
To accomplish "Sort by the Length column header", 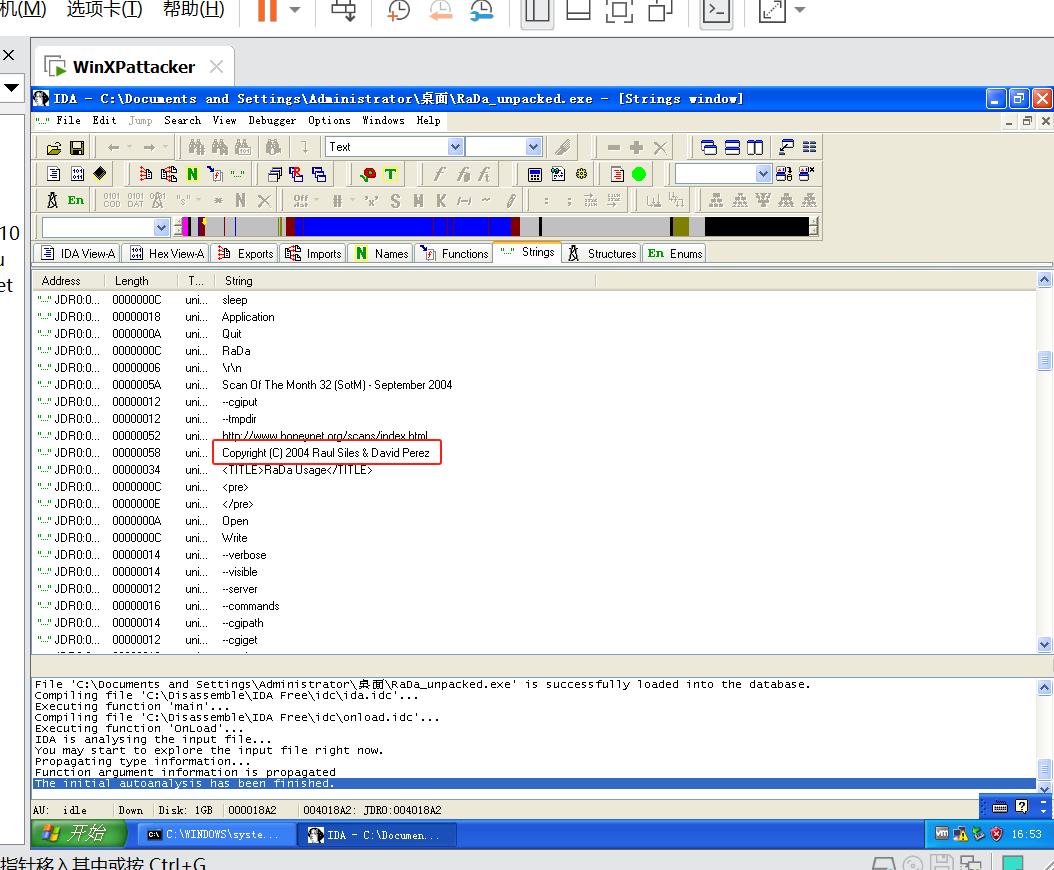I will click(x=140, y=281).
